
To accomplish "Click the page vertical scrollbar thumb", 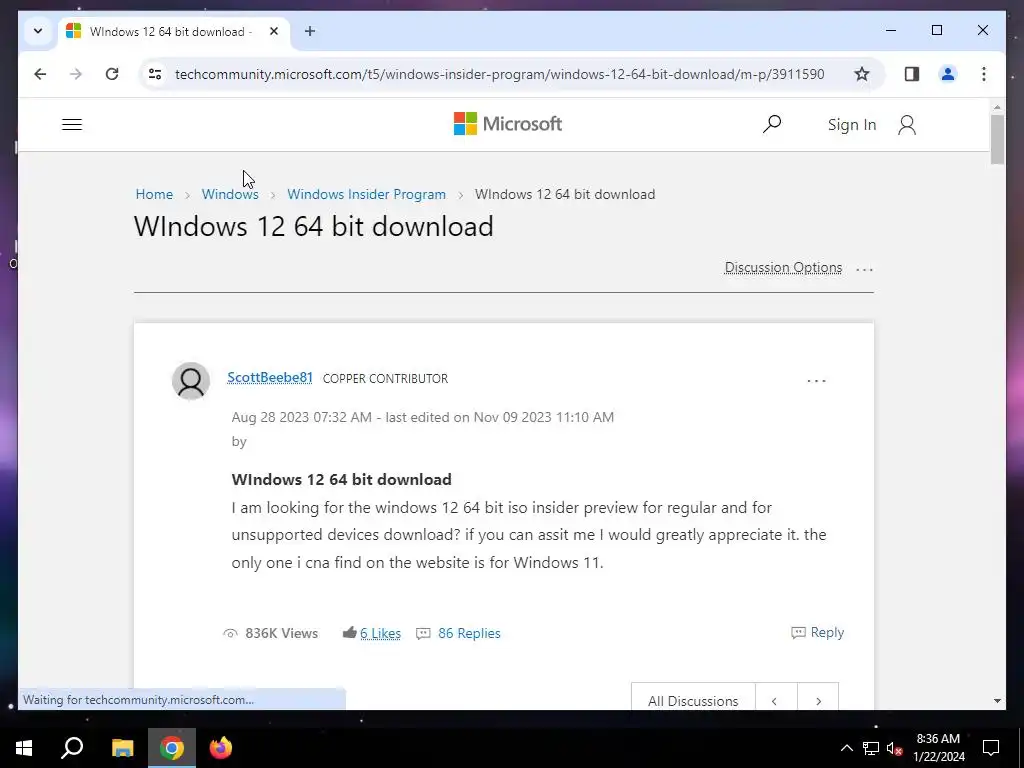I will 997,140.
